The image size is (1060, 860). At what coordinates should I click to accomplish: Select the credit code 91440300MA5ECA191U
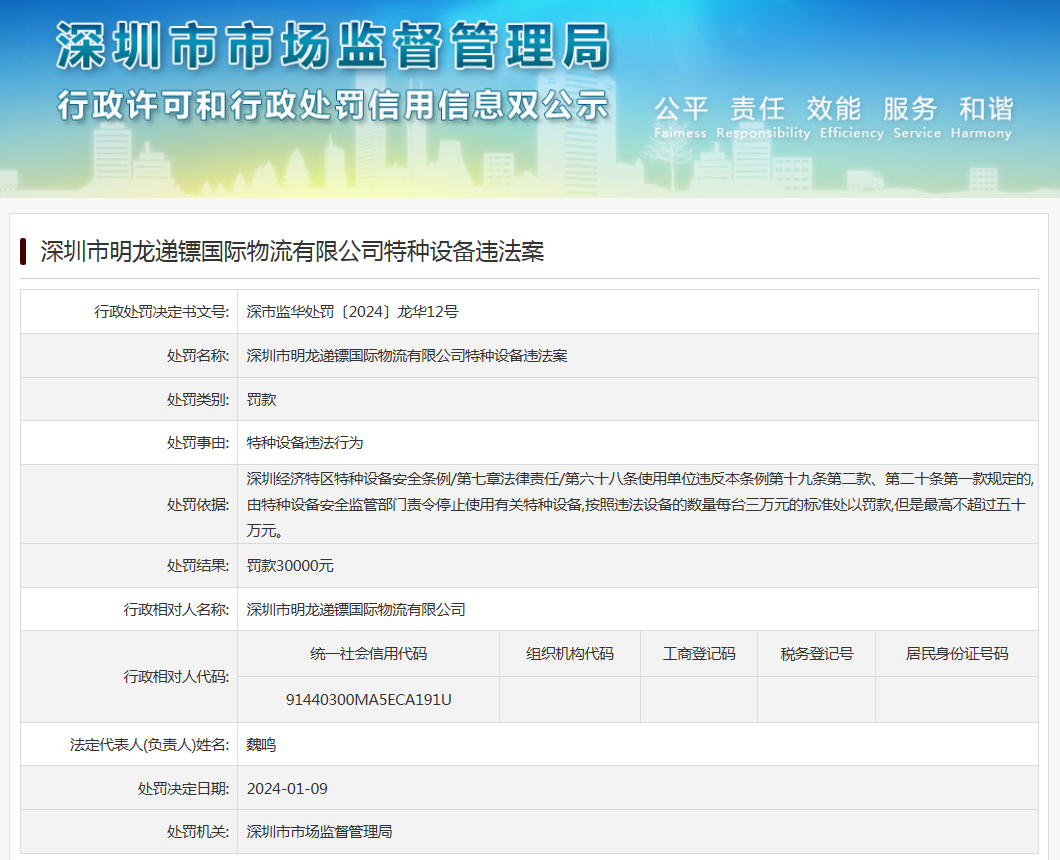(367, 700)
